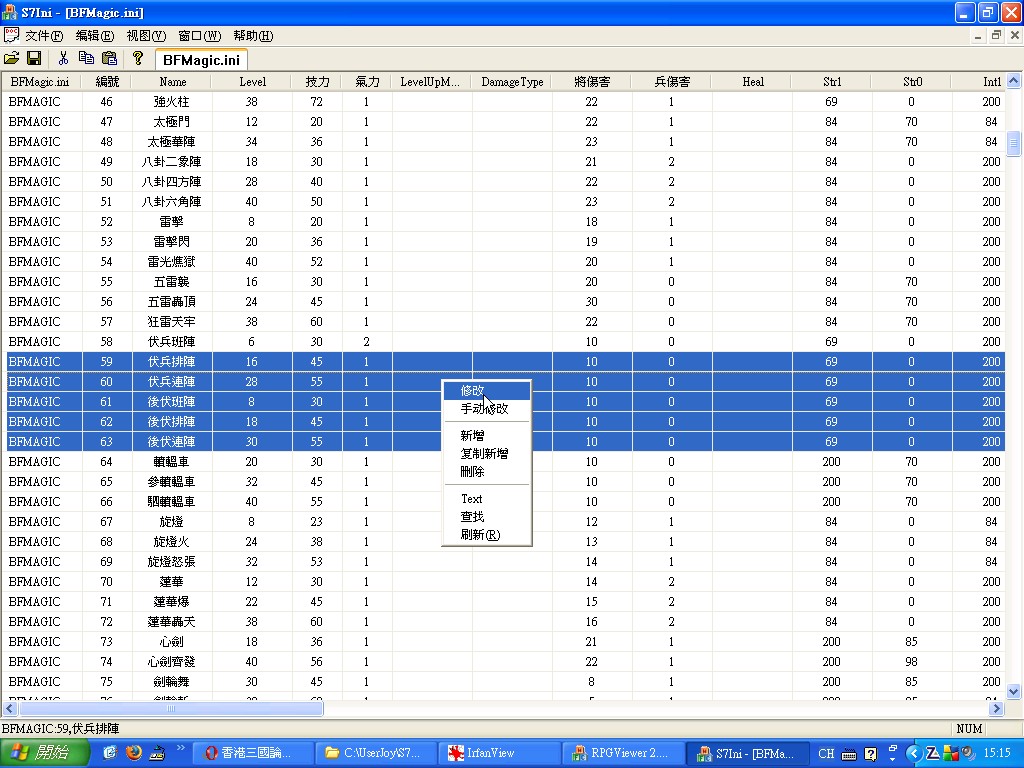Choose 手动修改 from the context menu
Viewport: 1024px width, 768px height.
point(484,409)
